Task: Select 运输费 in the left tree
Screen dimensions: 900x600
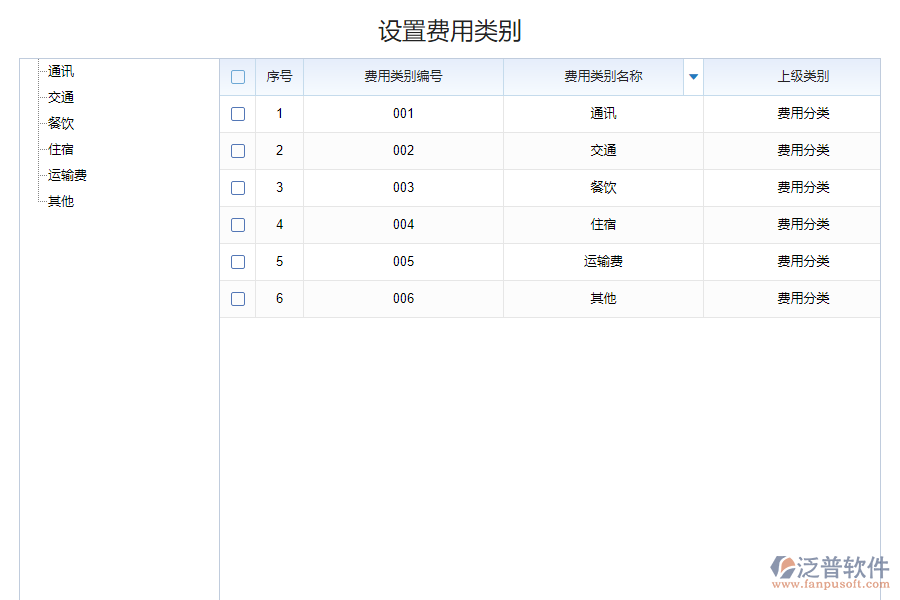Action: click(x=66, y=175)
